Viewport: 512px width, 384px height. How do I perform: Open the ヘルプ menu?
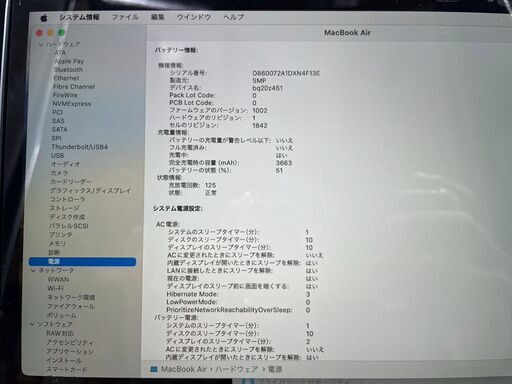234,17
